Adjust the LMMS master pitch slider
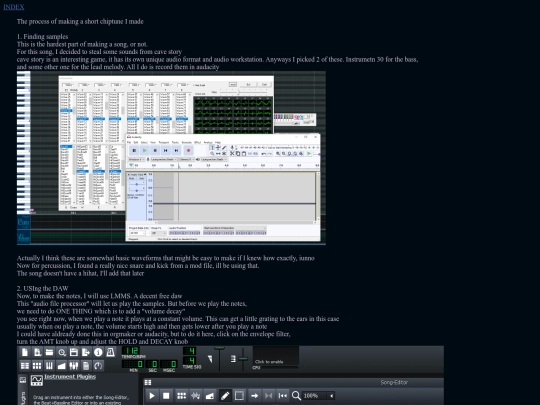The image size is (540, 405). point(243,359)
